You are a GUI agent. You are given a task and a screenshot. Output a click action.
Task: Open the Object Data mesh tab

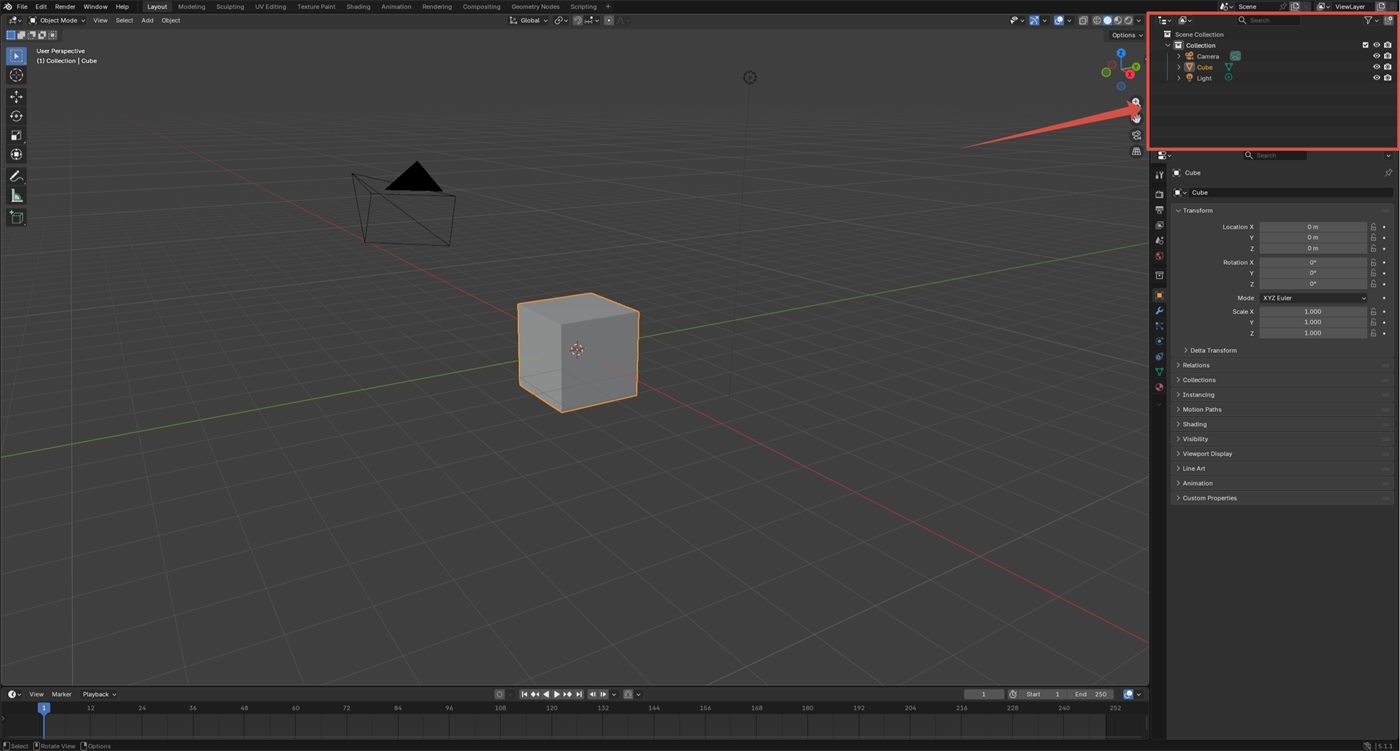click(x=1159, y=372)
